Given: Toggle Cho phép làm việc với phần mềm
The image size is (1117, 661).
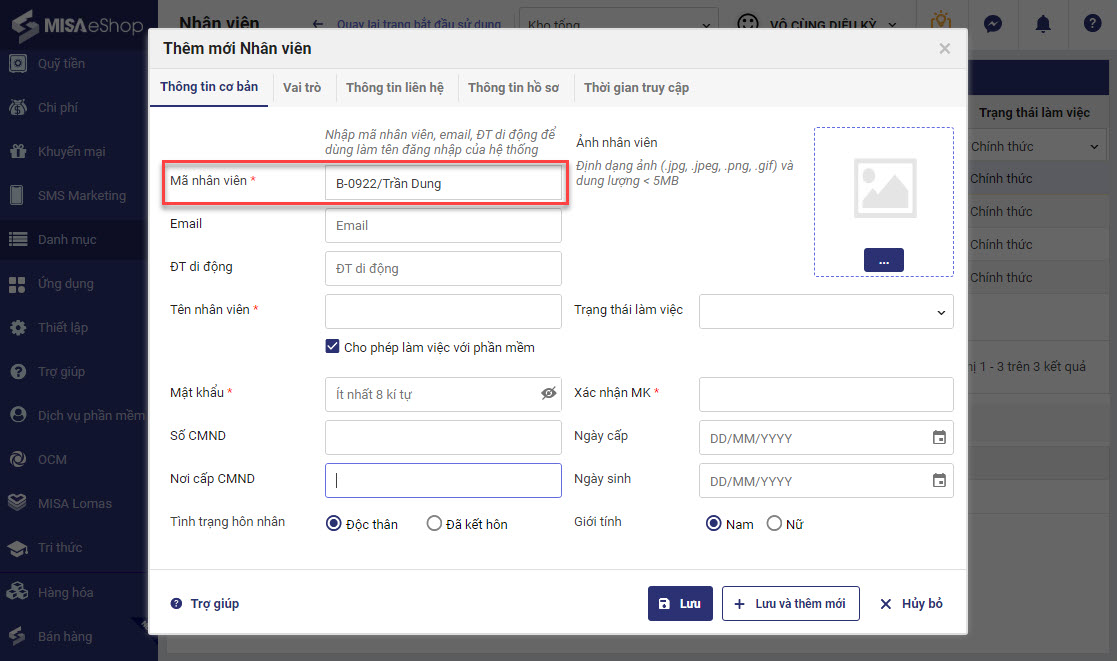Looking at the screenshot, I should click(333, 346).
